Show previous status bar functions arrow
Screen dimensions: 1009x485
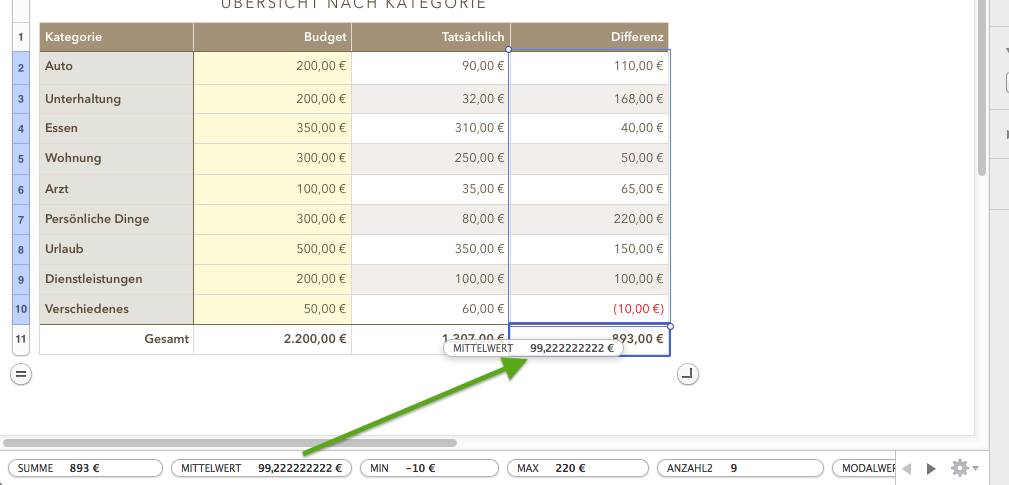pyautogui.click(x=907, y=468)
